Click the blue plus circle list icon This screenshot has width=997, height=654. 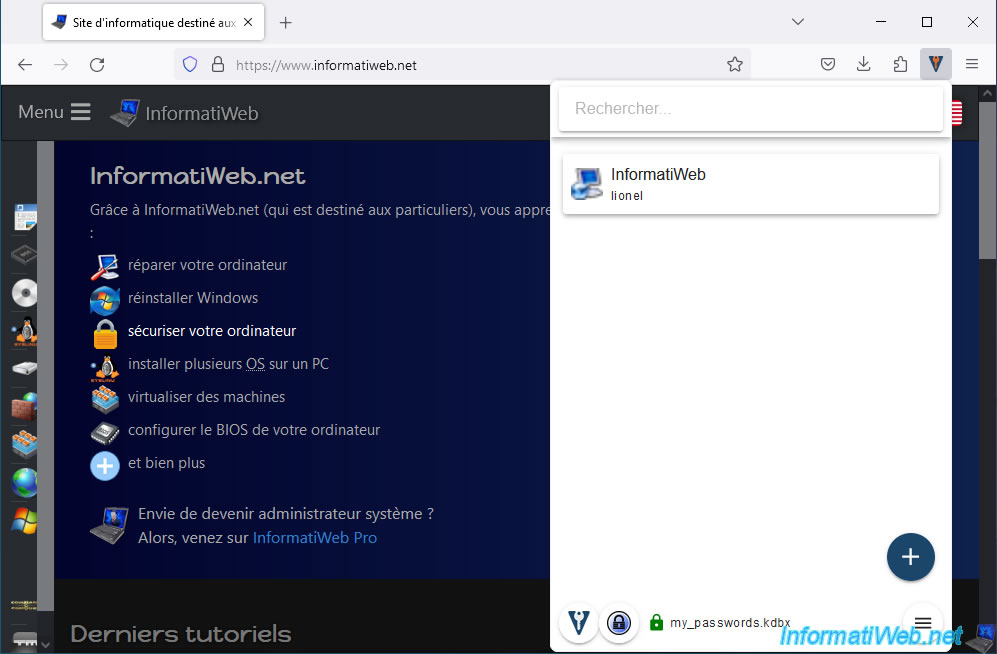(x=105, y=466)
